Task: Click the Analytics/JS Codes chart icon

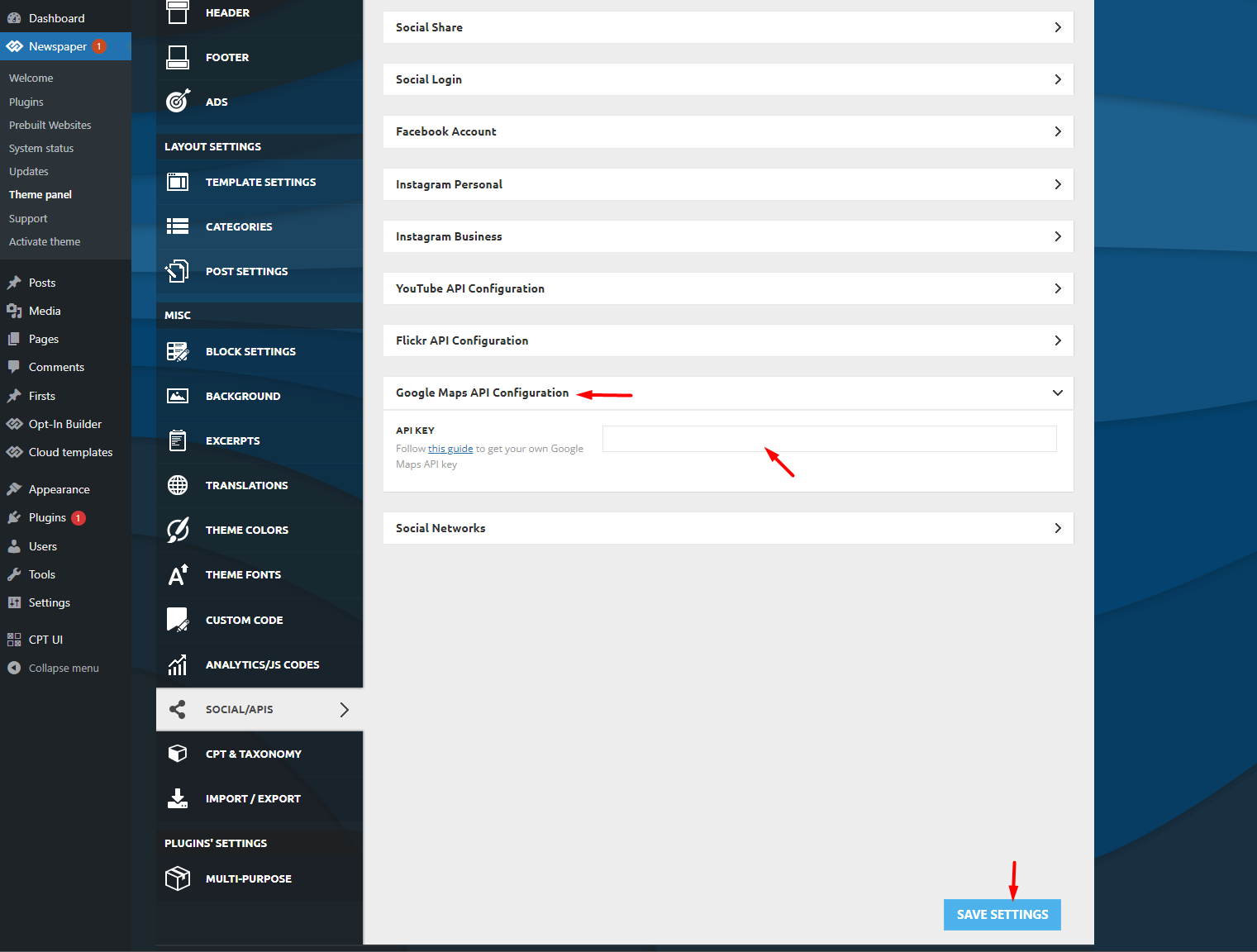Action: click(178, 664)
